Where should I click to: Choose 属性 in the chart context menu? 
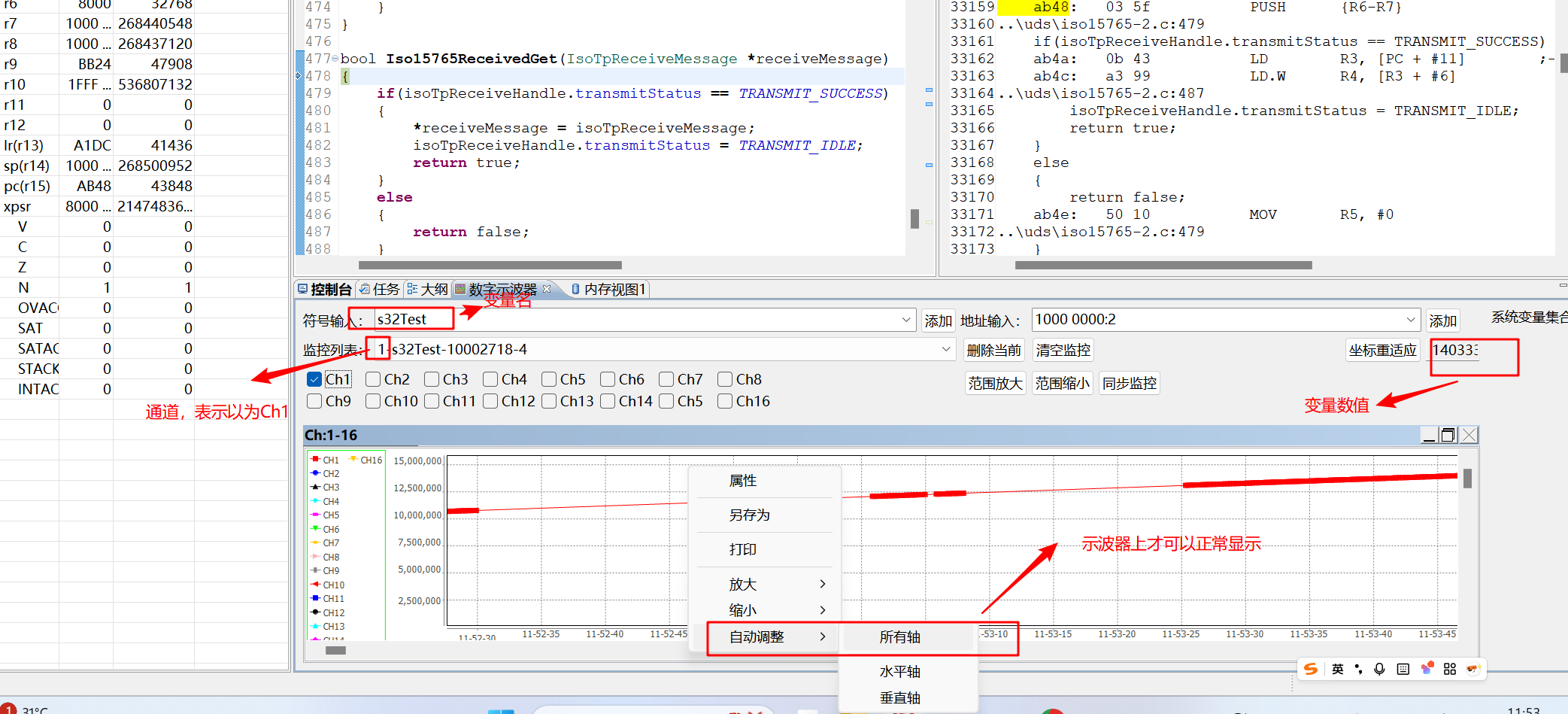(765, 480)
